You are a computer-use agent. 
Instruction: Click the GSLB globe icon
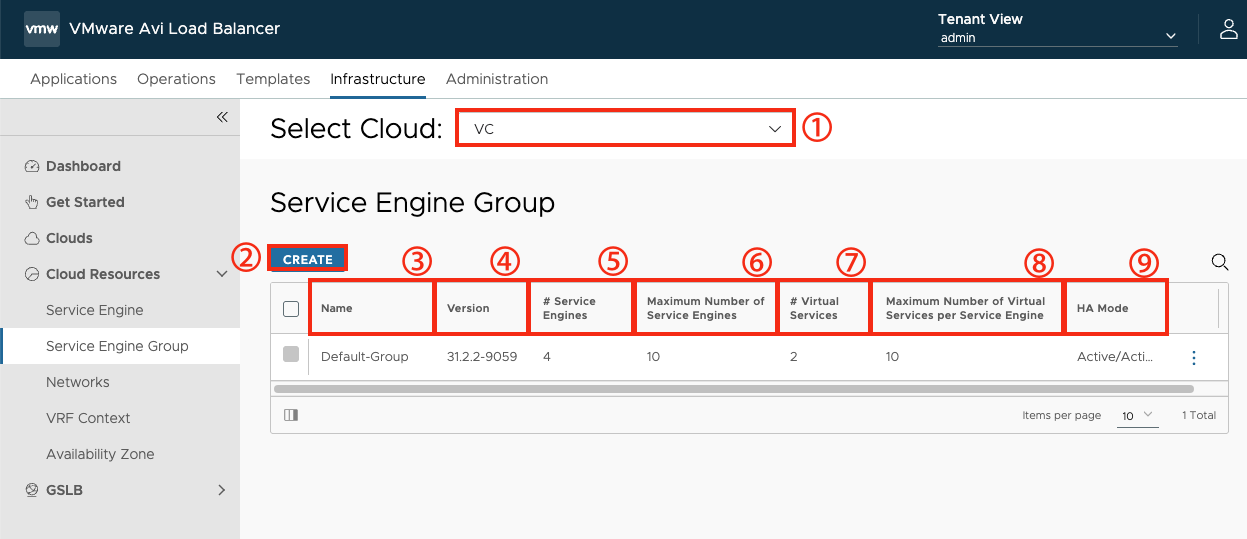click(x=32, y=490)
